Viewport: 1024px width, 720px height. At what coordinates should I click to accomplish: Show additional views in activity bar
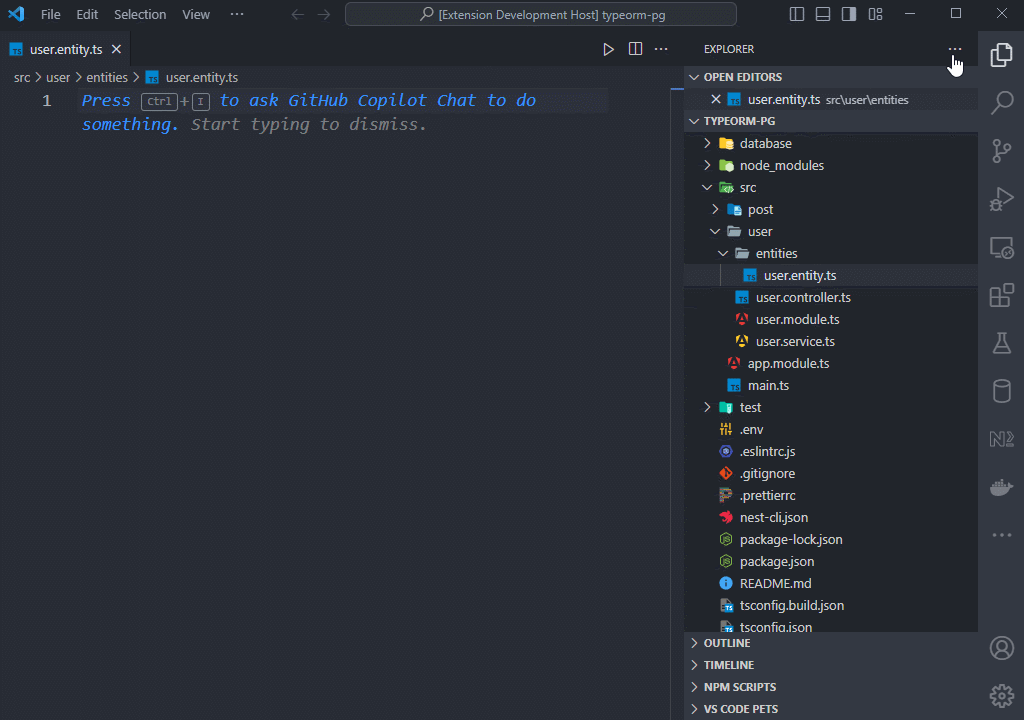[1001, 535]
